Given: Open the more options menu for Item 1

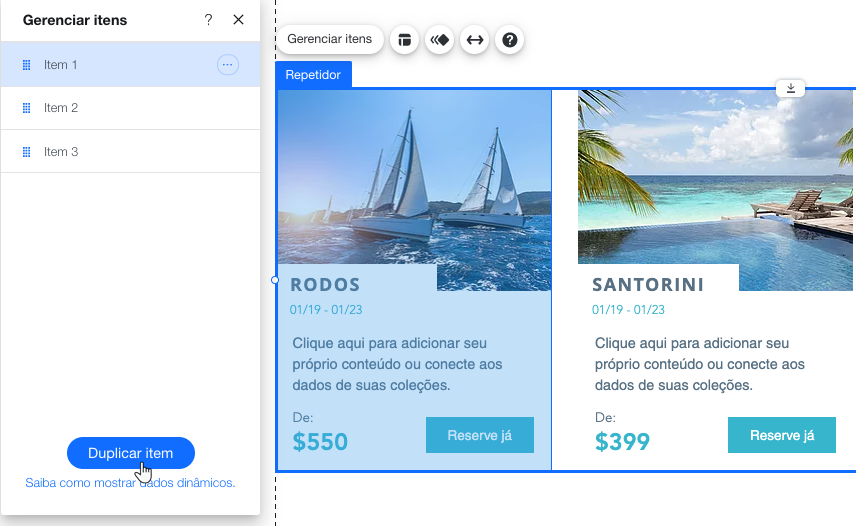Looking at the screenshot, I should (228, 65).
